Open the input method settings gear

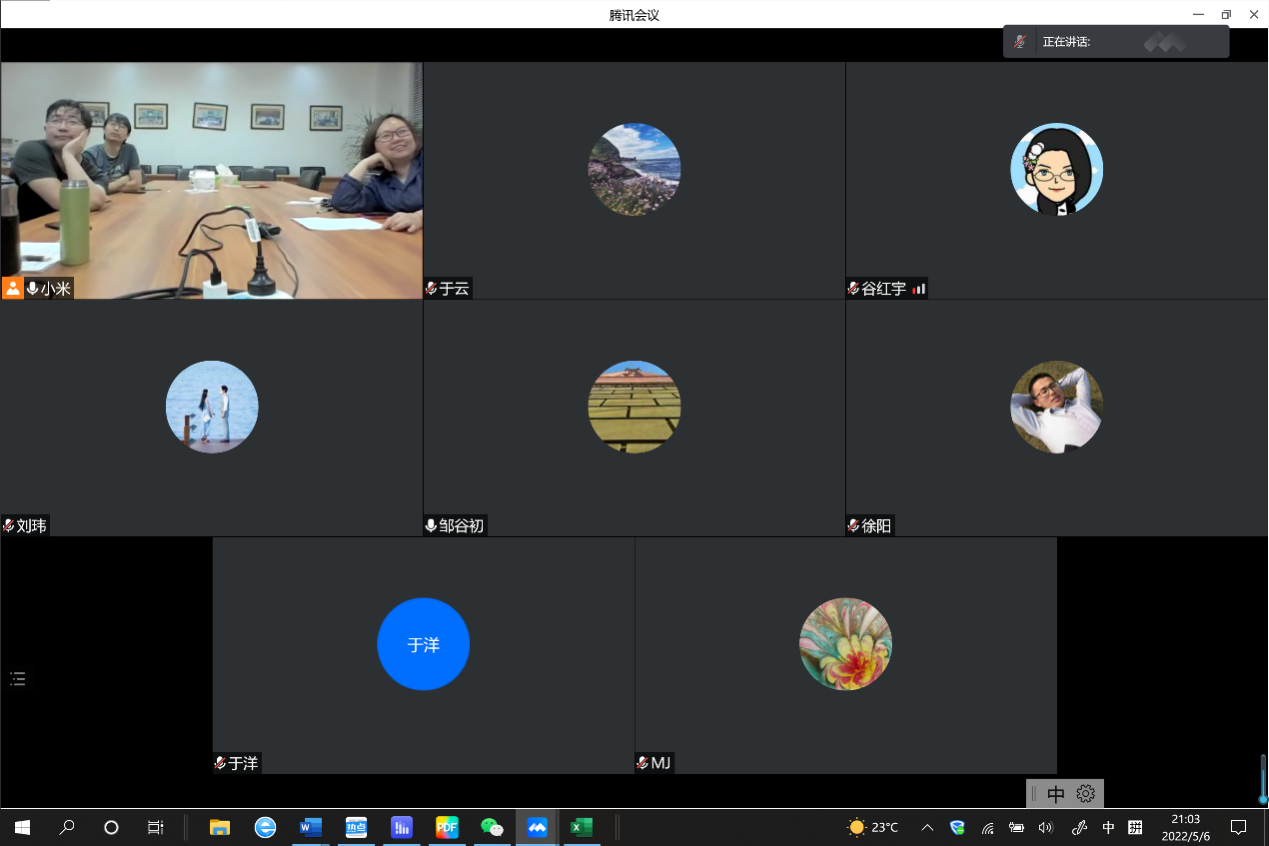(x=1086, y=794)
